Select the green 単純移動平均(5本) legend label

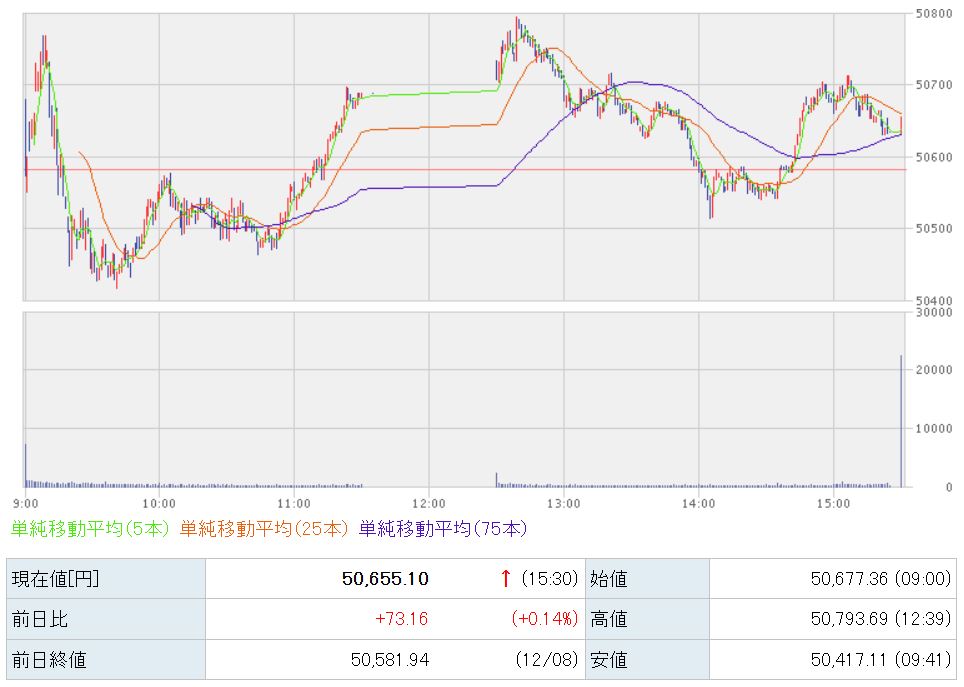tap(91, 528)
